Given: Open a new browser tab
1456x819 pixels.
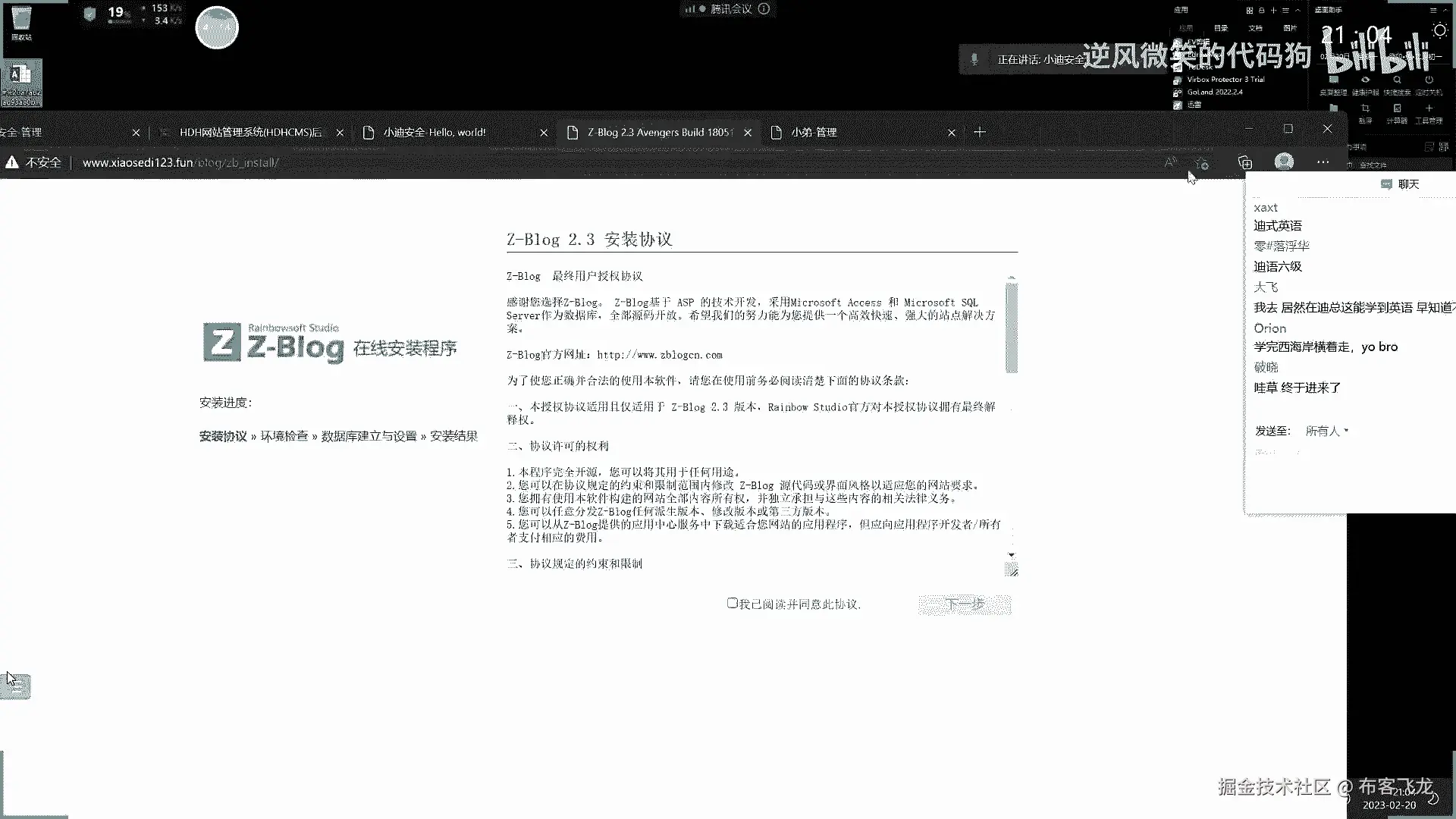Looking at the screenshot, I should pos(980,132).
